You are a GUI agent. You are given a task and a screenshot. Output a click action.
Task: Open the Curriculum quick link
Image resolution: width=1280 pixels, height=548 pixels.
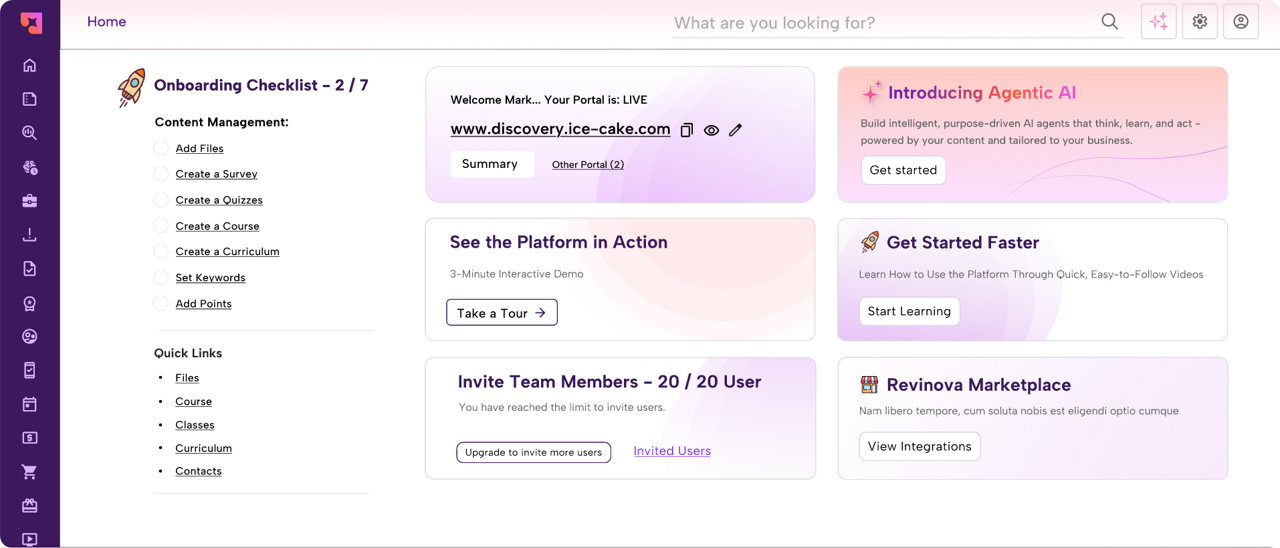tap(203, 448)
